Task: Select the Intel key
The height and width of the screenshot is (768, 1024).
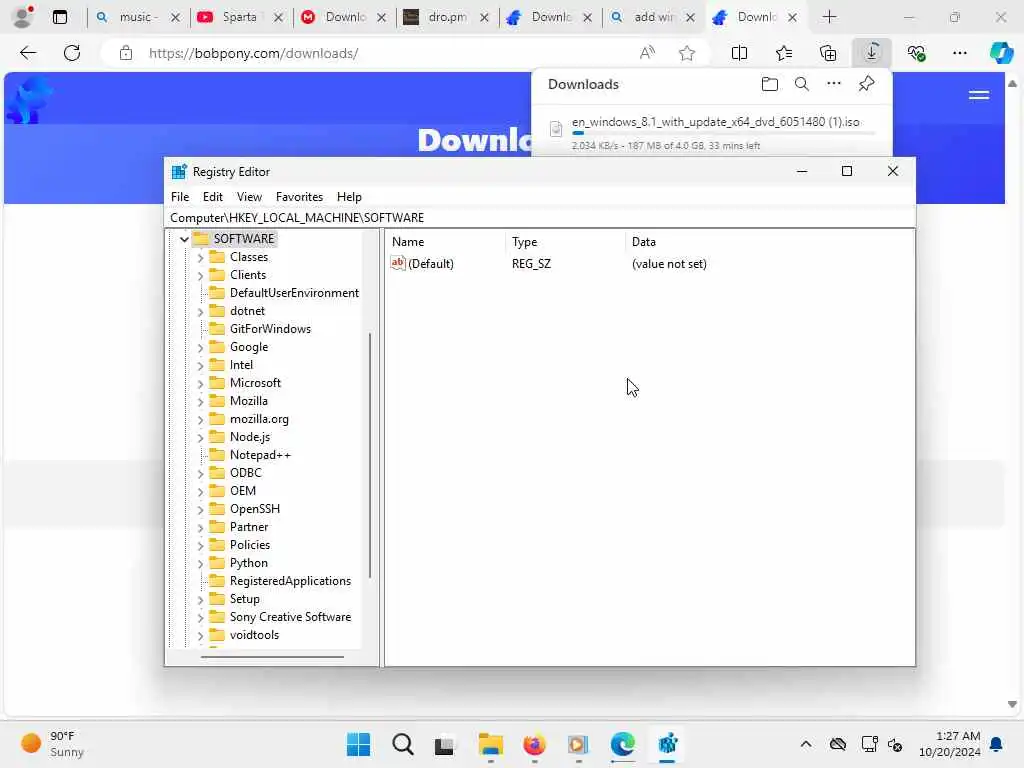Action: 241,364
